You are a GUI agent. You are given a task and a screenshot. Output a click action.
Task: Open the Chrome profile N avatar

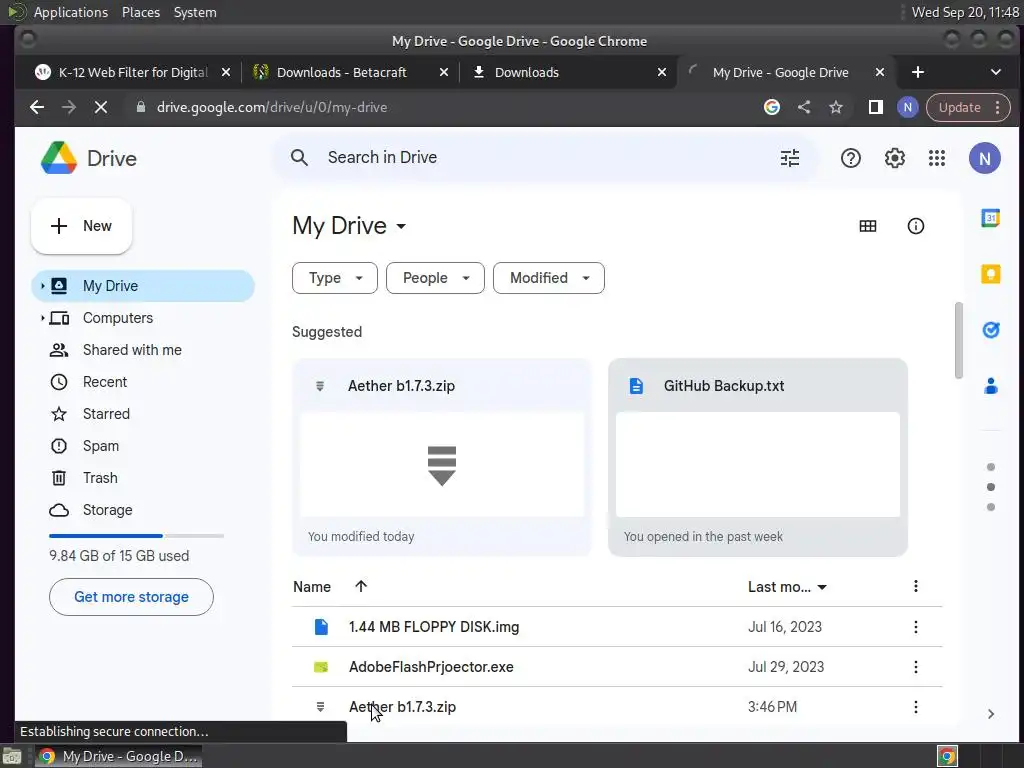907,107
